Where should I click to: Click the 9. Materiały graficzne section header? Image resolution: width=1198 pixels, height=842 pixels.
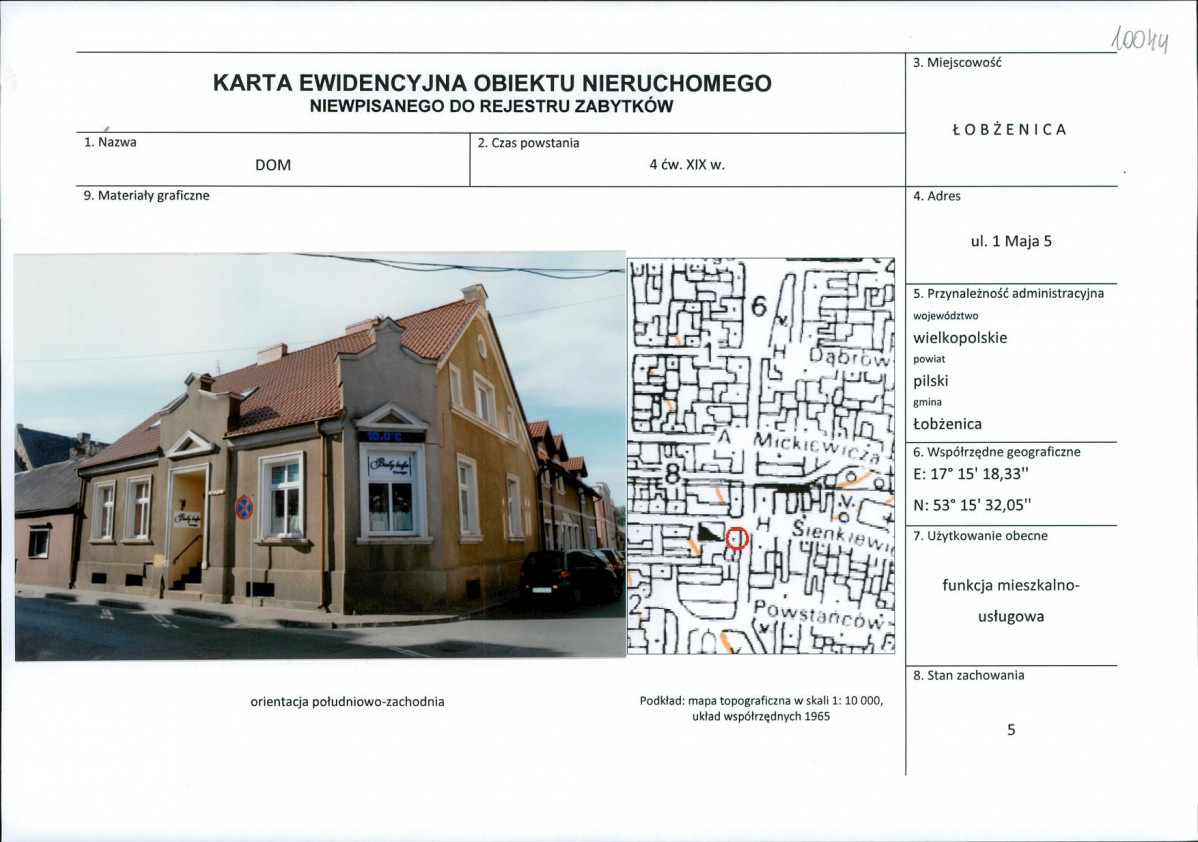pos(146,197)
